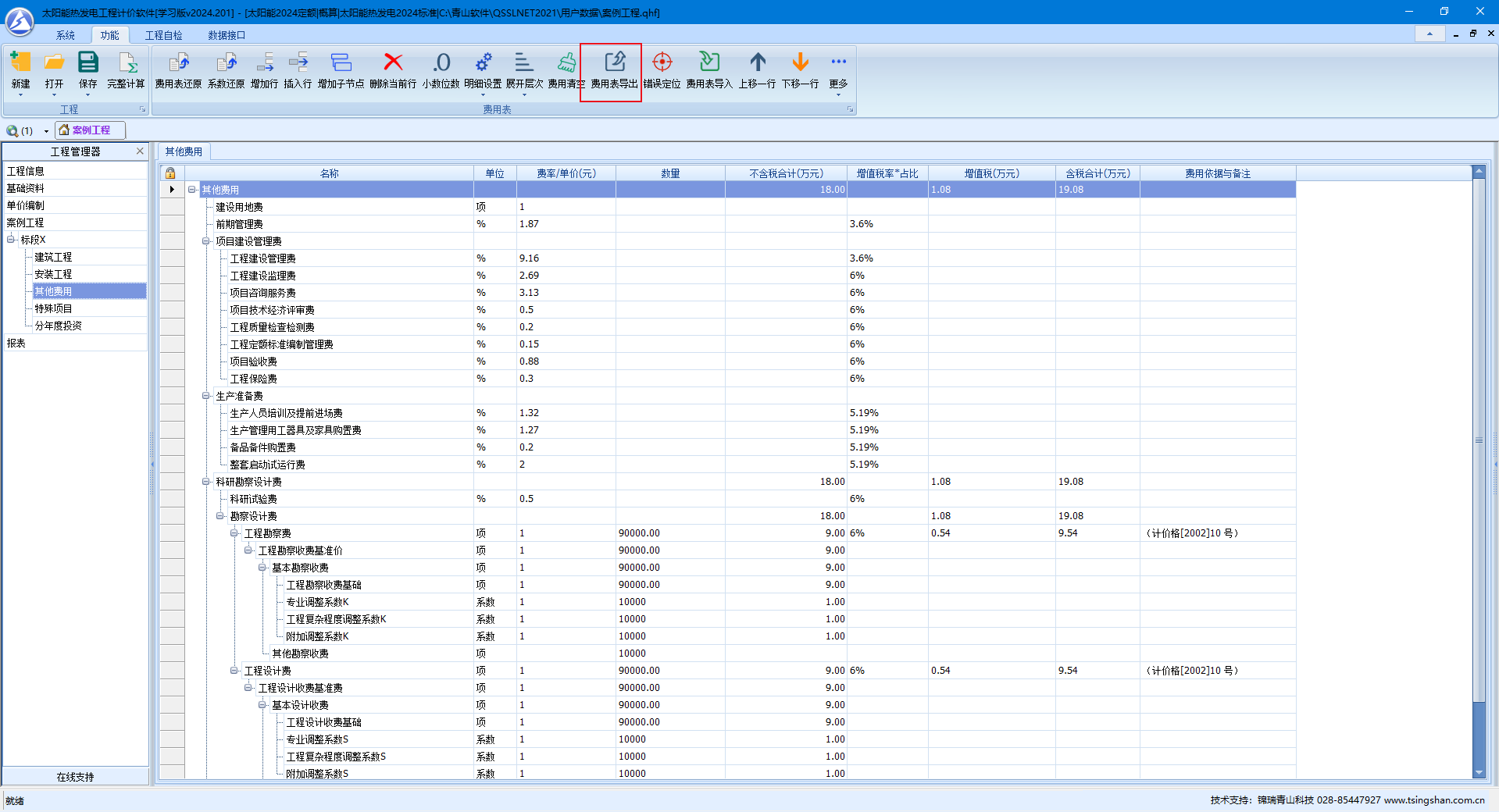The image size is (1499, 812).
Task: Switch to 工程自检 ribbon tab
Action: tap(163, 35)
